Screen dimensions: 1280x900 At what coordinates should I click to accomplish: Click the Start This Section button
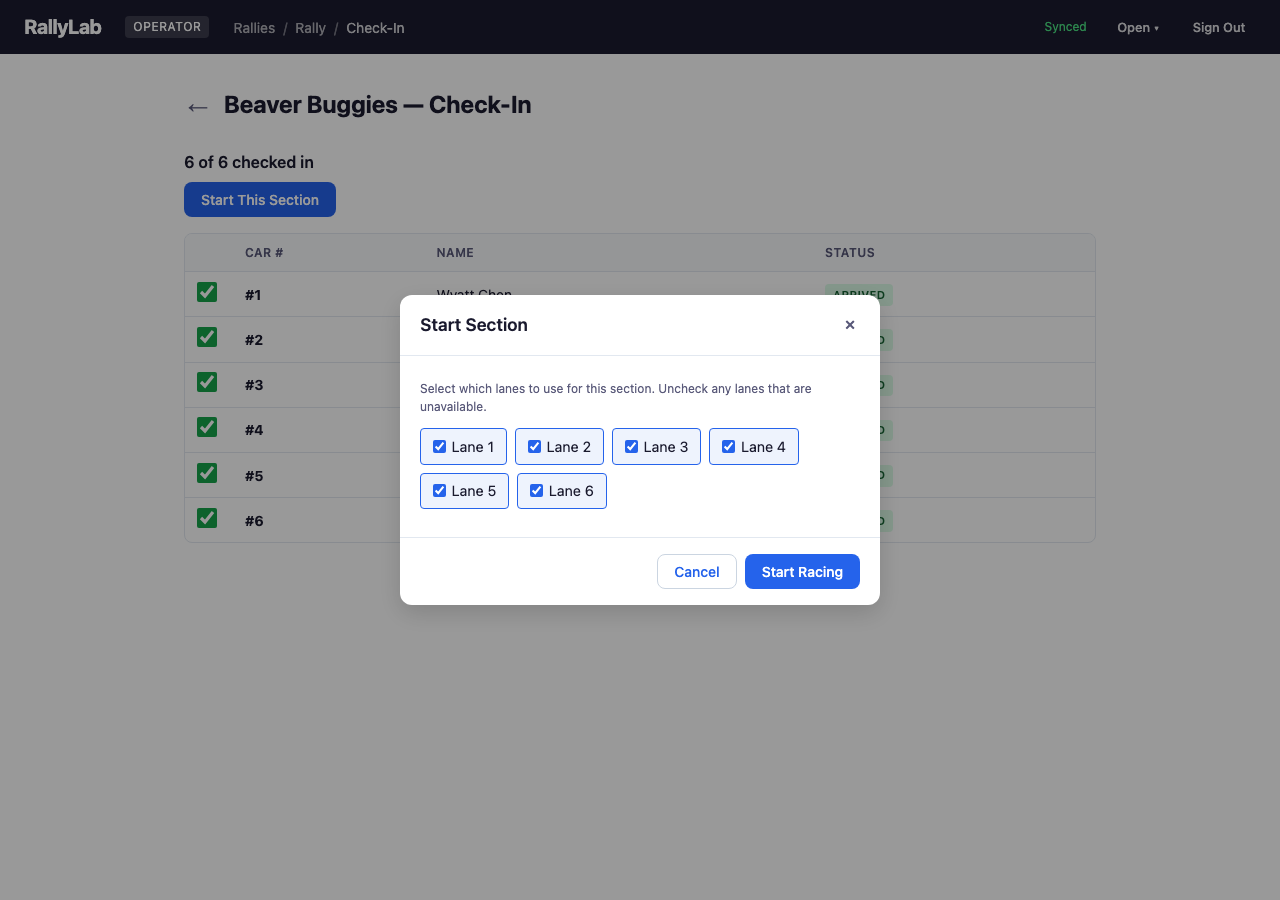tap(259, 199)
